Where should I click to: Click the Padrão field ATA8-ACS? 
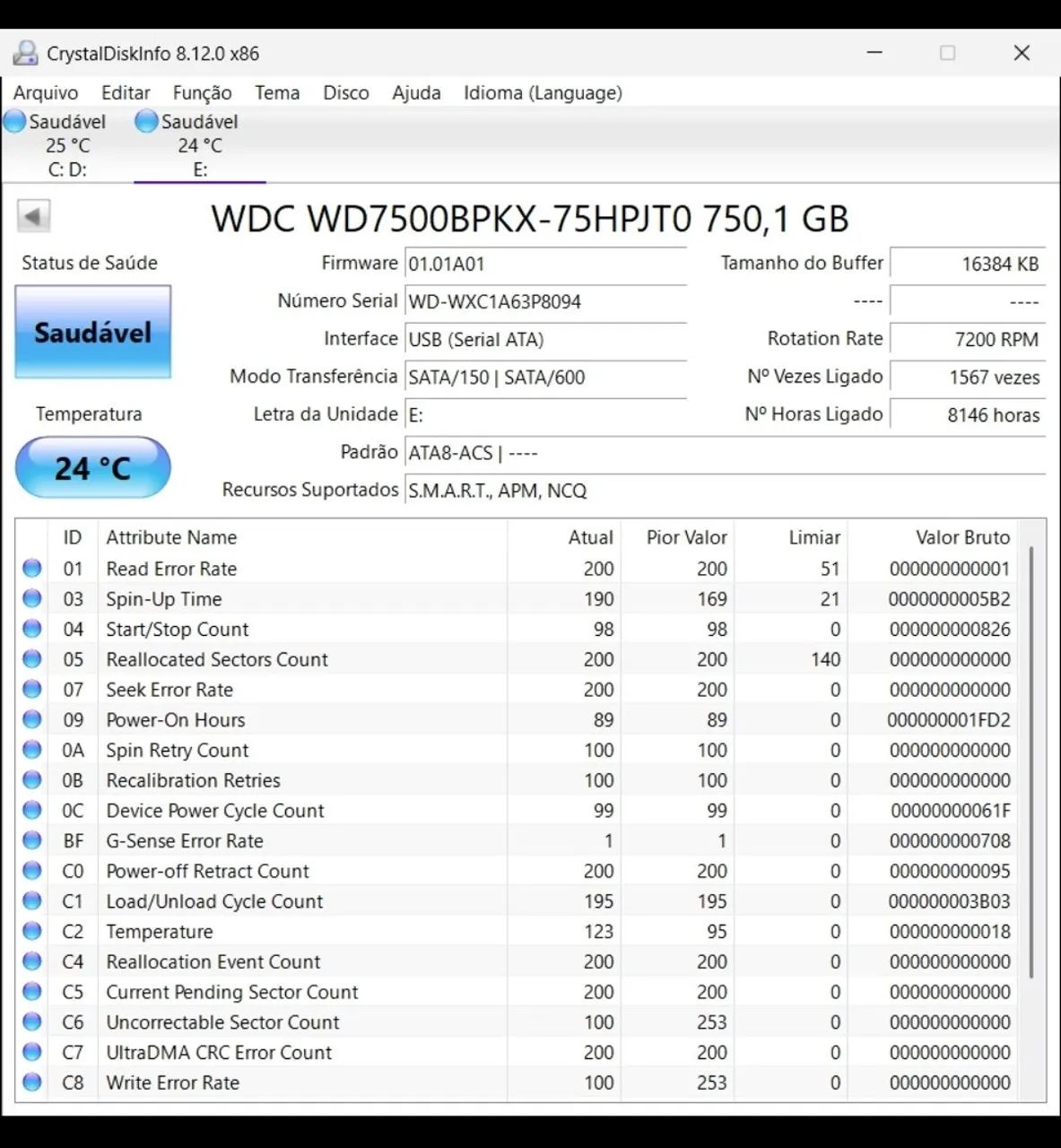tap(725, 453)
